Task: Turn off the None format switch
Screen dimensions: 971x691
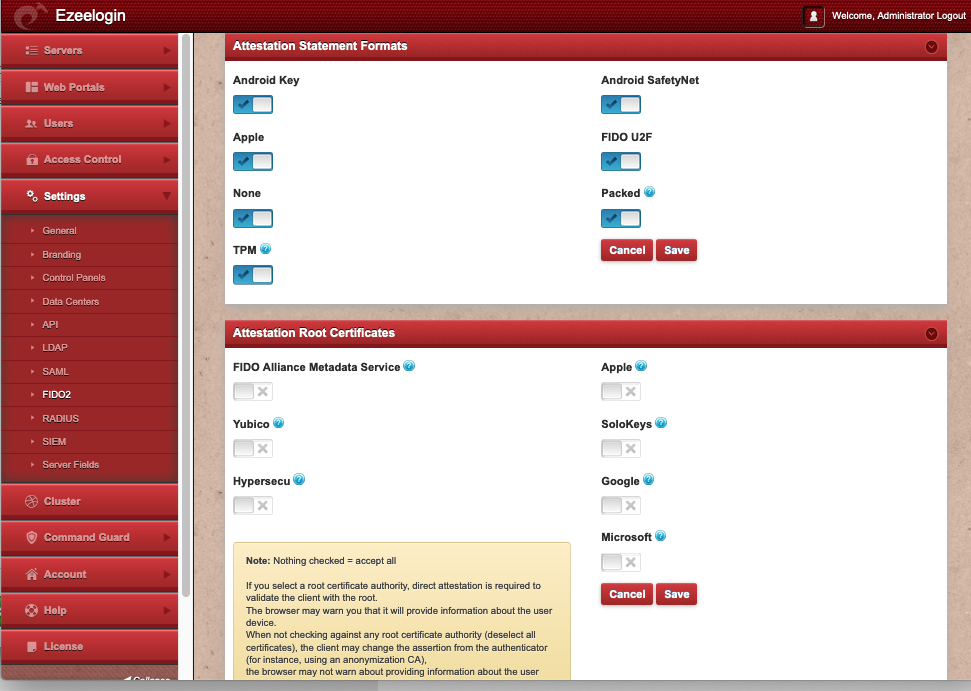Action: pyautogui.click(x=253, y=219)
